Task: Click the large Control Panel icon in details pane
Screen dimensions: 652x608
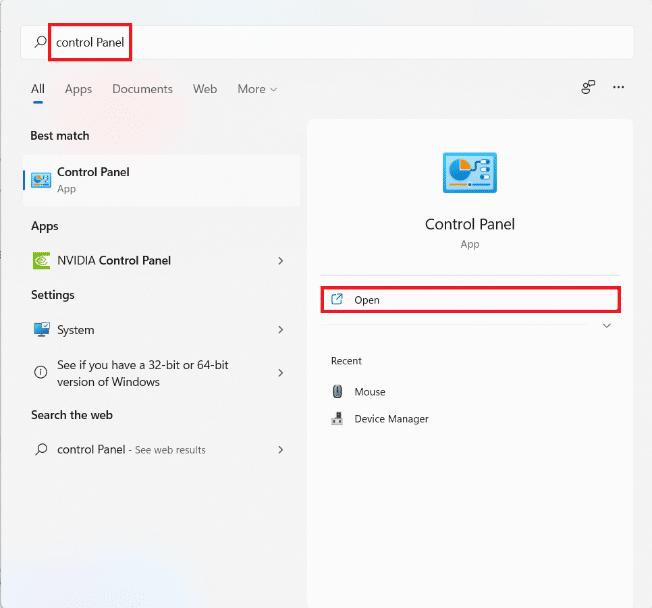Action: click(x=469, y=173)
